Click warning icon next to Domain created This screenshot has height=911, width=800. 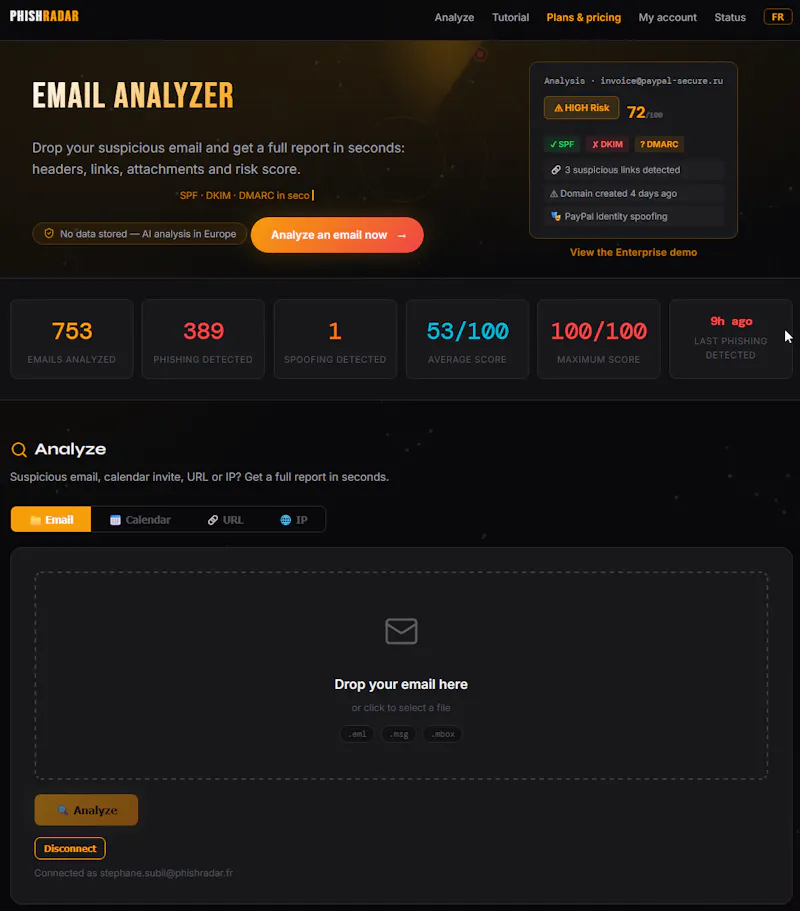[x=554, y=193]
